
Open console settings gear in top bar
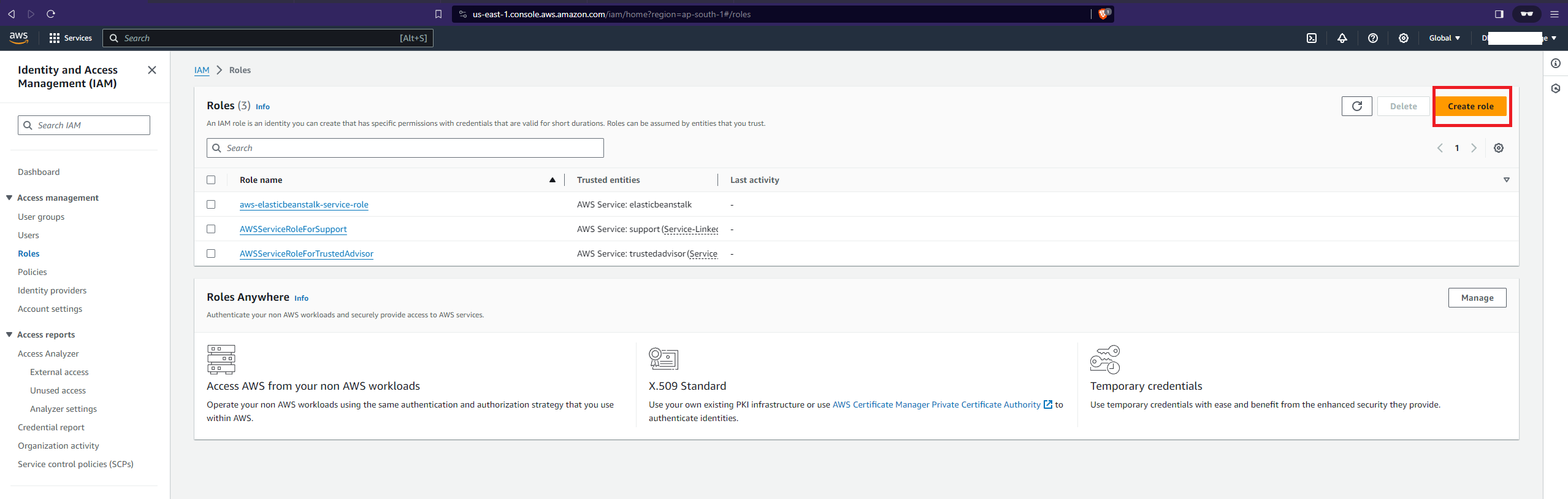click(1403, 38)
